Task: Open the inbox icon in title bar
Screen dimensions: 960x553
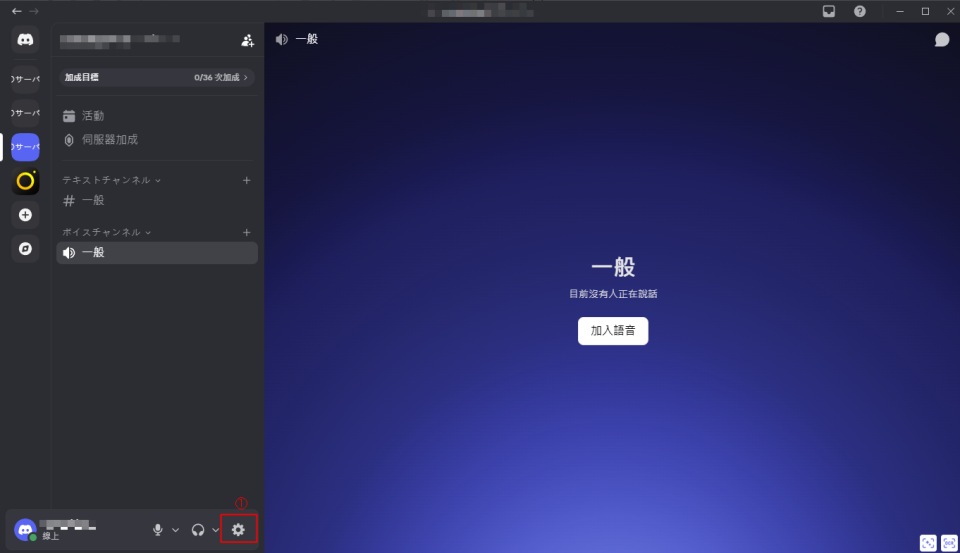Action: (x=829, y=11)
